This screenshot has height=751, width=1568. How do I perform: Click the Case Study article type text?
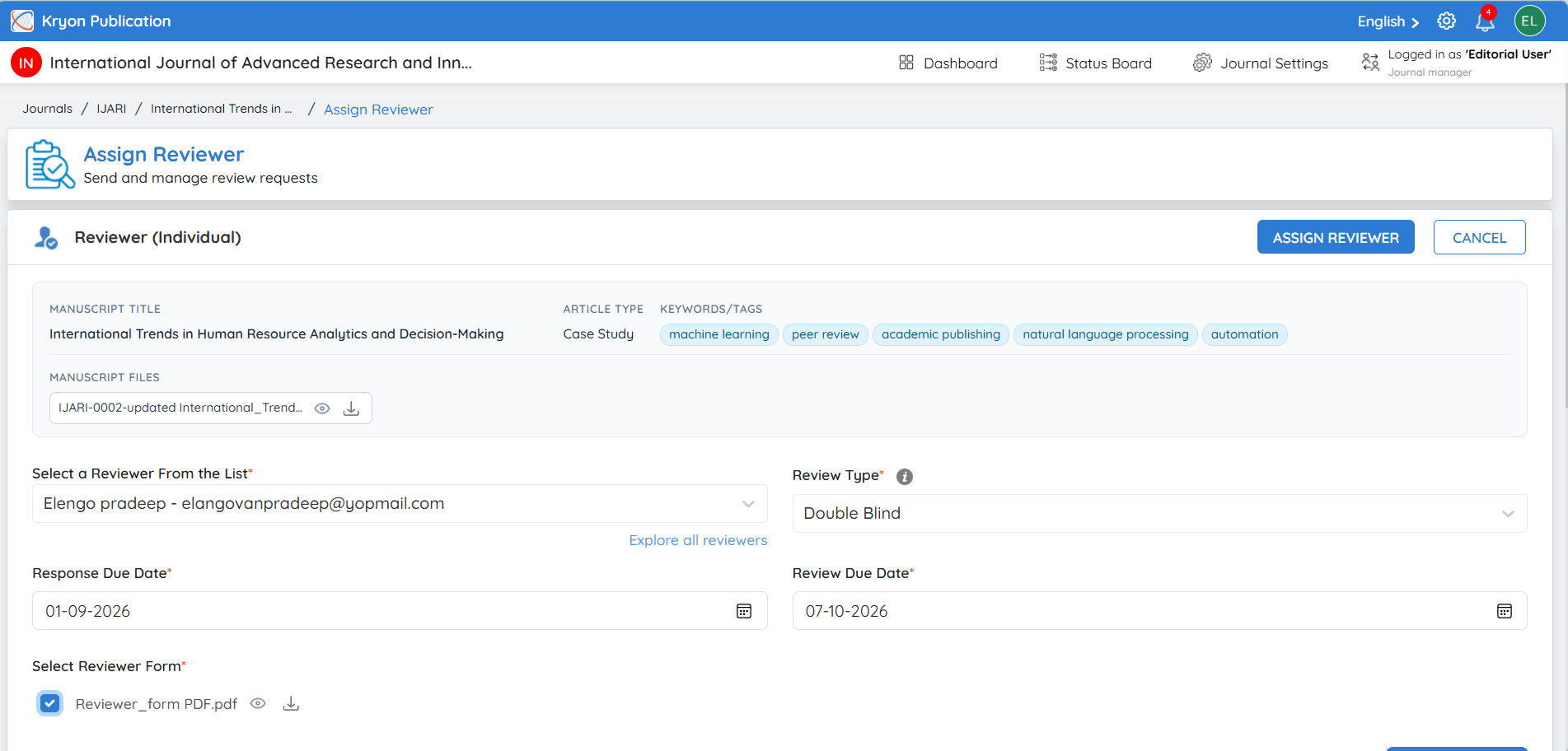tap(598, 334)
